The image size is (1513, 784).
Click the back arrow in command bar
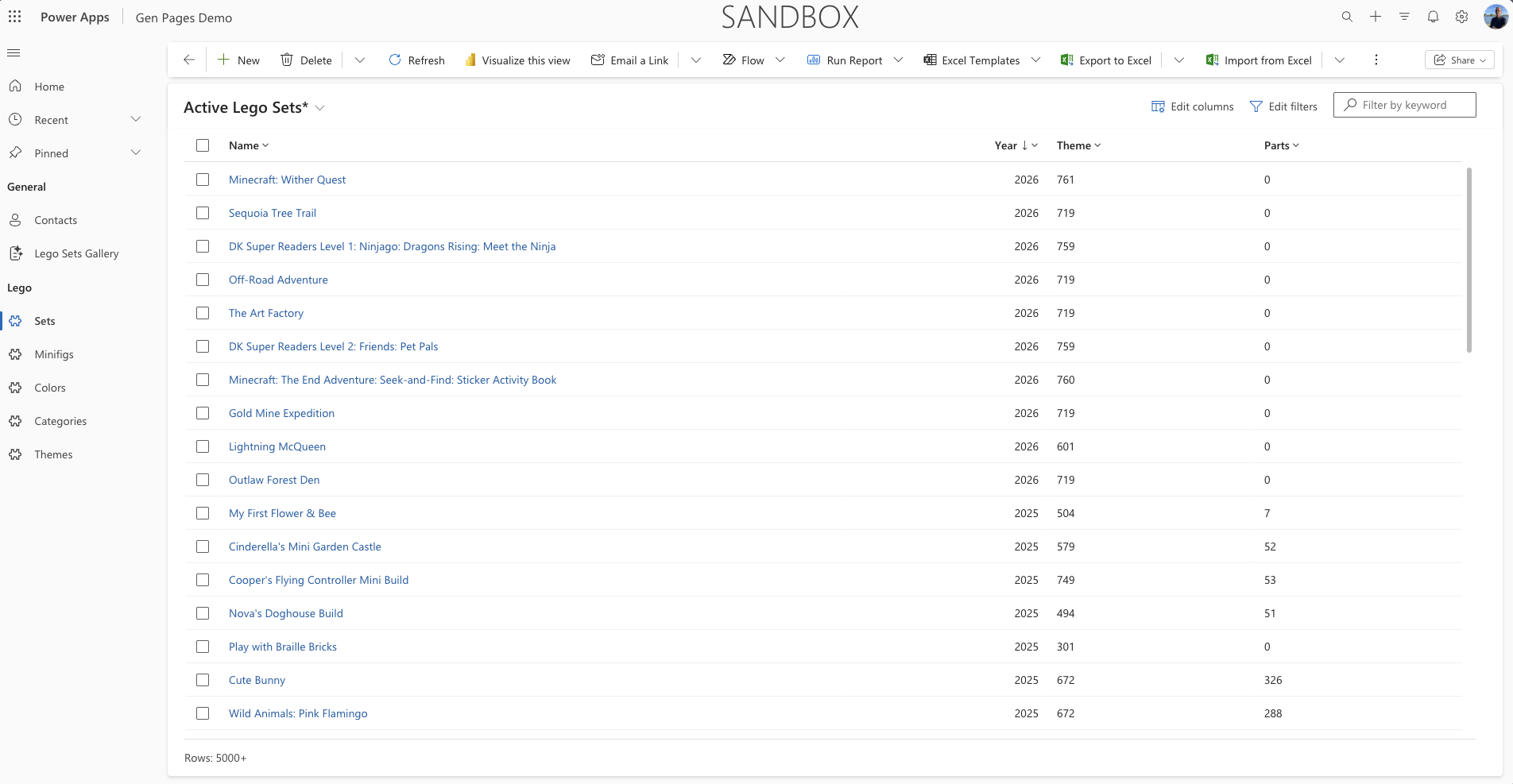tap(189, 60)
